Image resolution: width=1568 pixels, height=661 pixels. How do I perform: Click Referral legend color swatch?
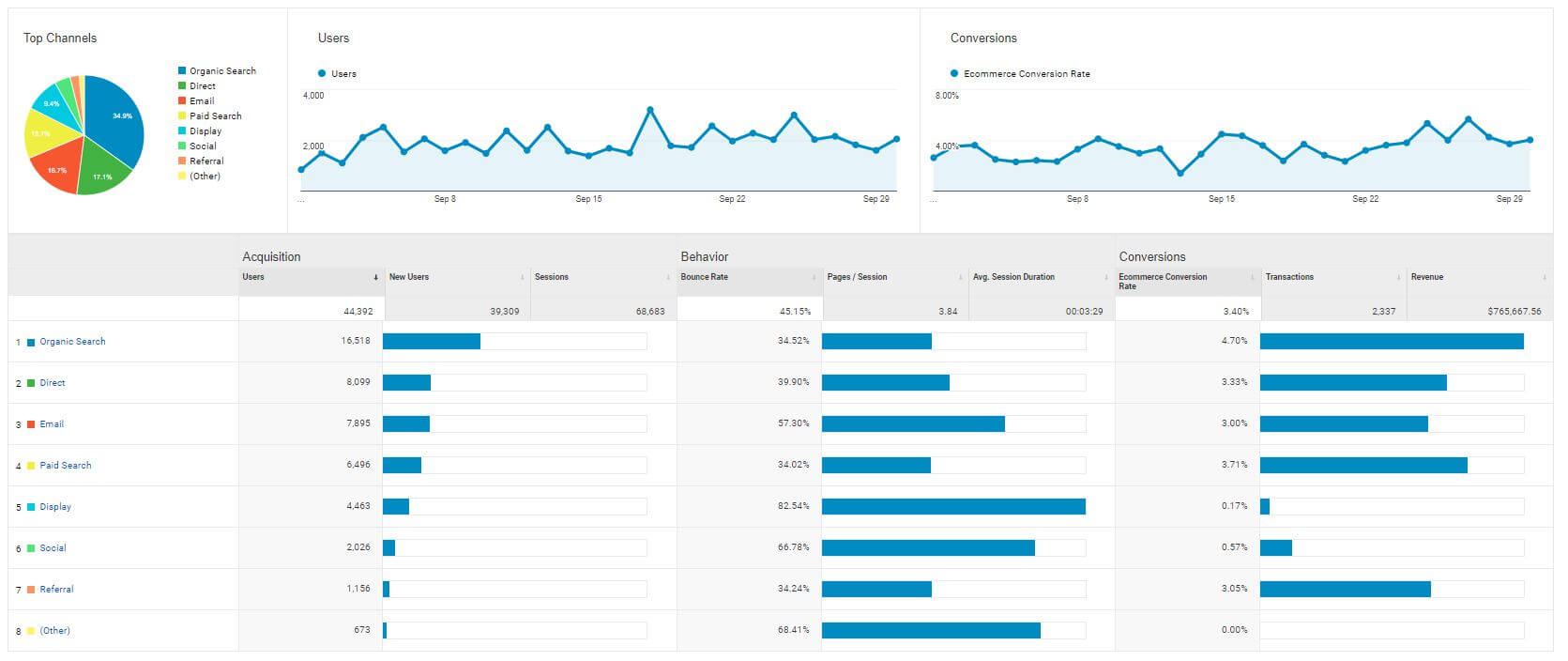coord(182,161)
